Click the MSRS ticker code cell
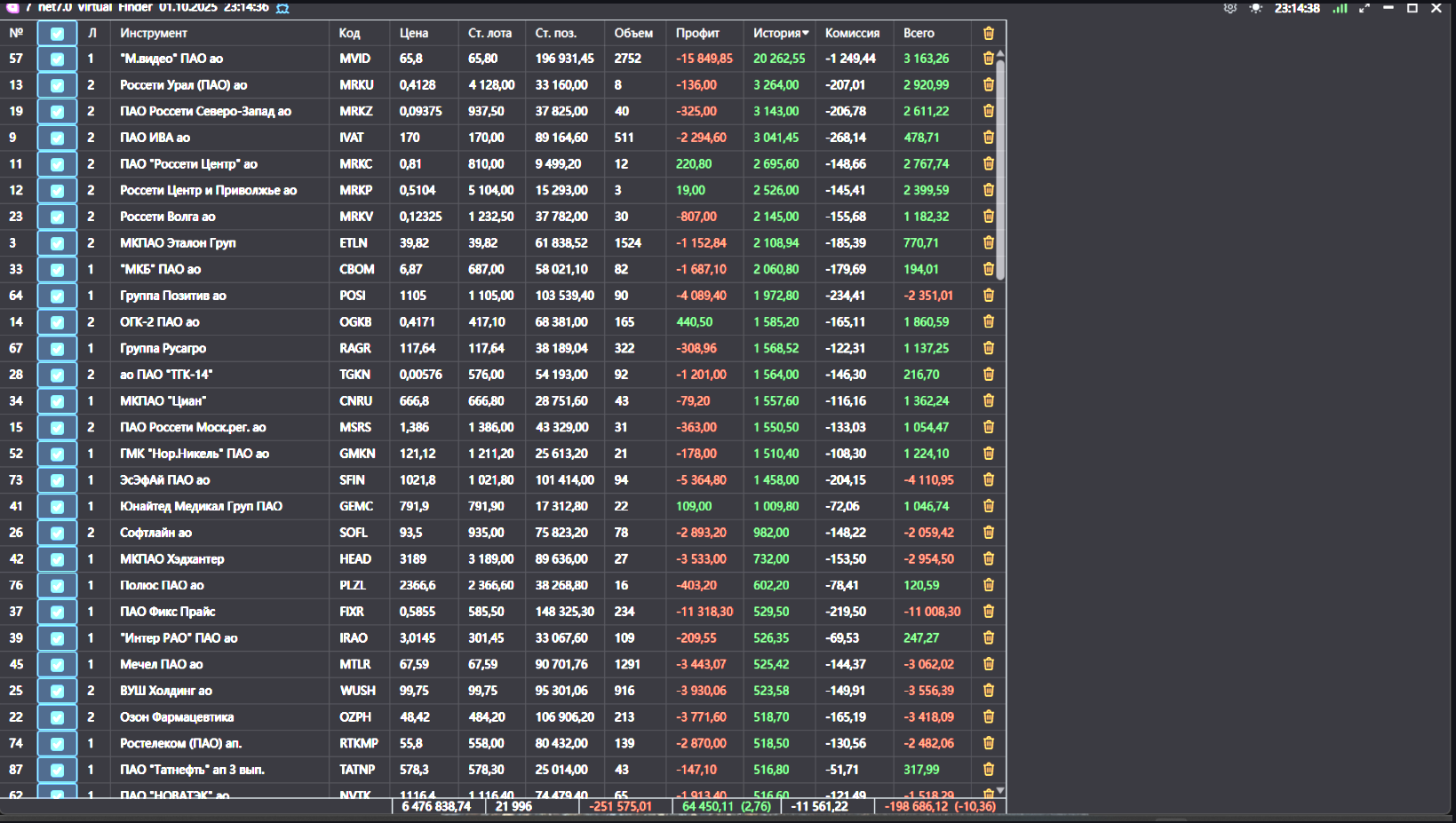 tap(355, 427)
